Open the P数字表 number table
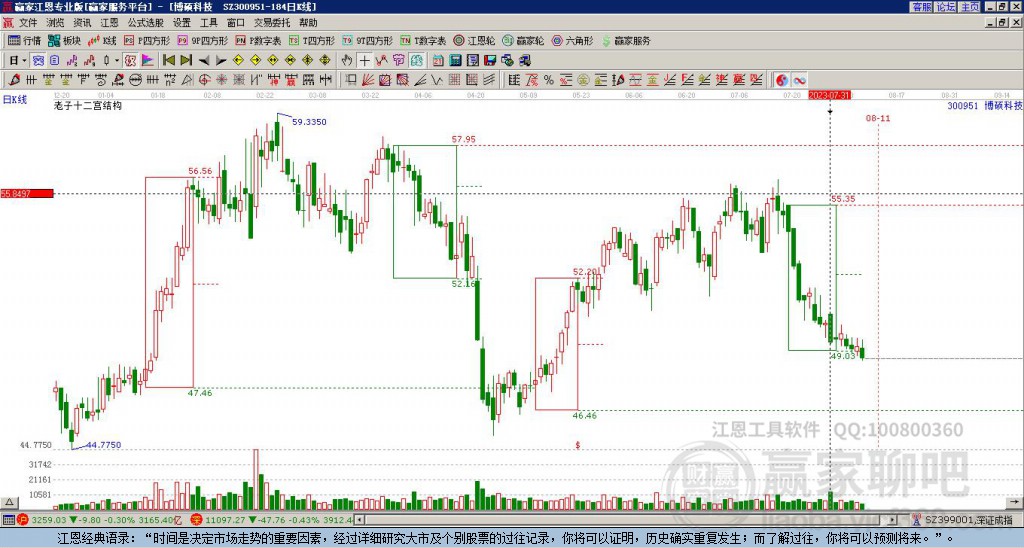The height and width of the screenshot is (548, 1024). 258,40
